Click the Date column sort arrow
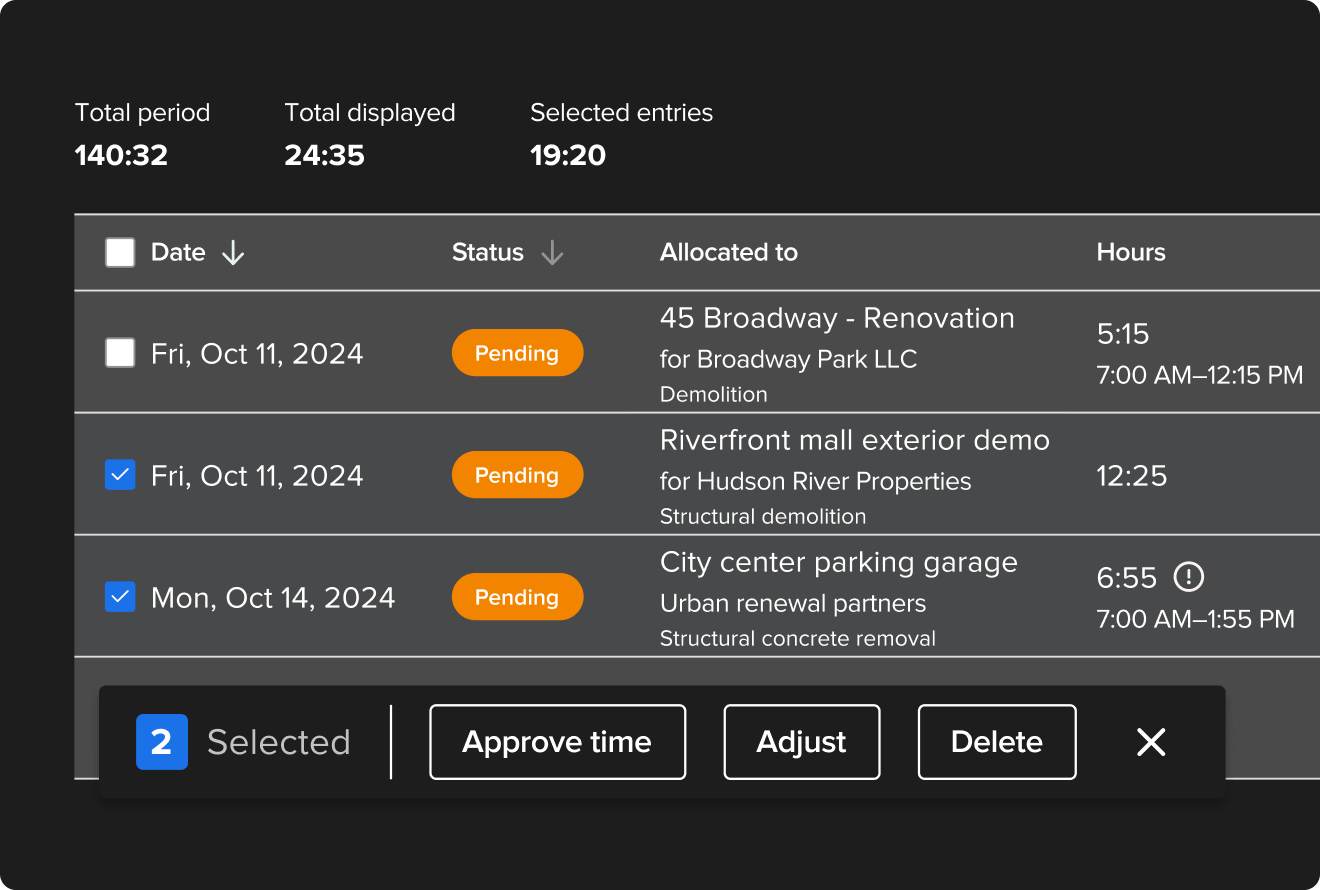The height and width of the screenshot is (890, 1320). tap(232, 252)
